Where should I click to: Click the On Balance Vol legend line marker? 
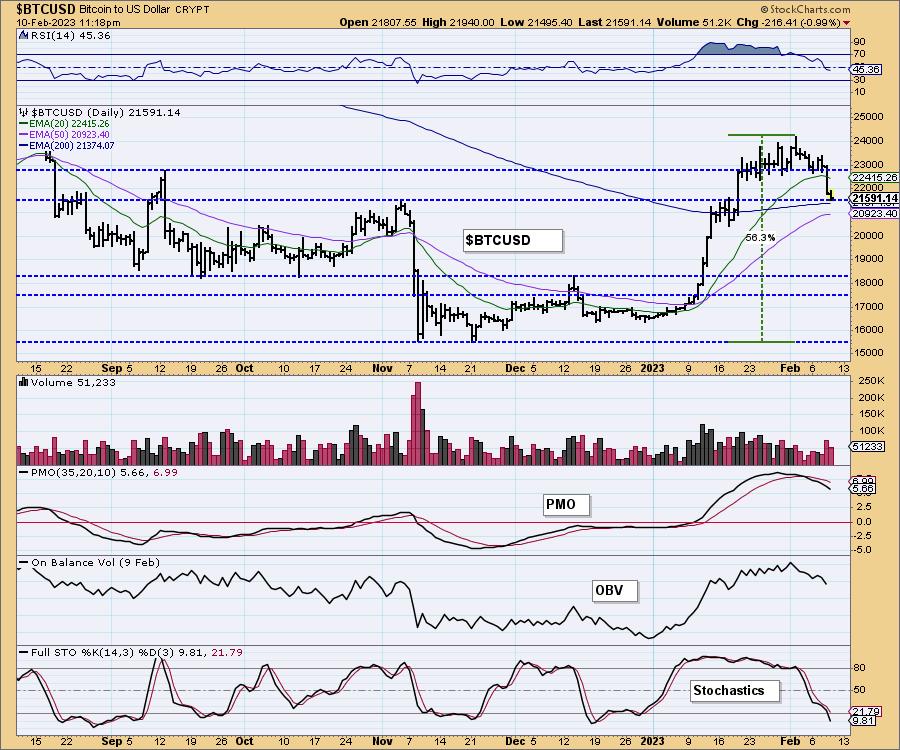coord(24,562)
